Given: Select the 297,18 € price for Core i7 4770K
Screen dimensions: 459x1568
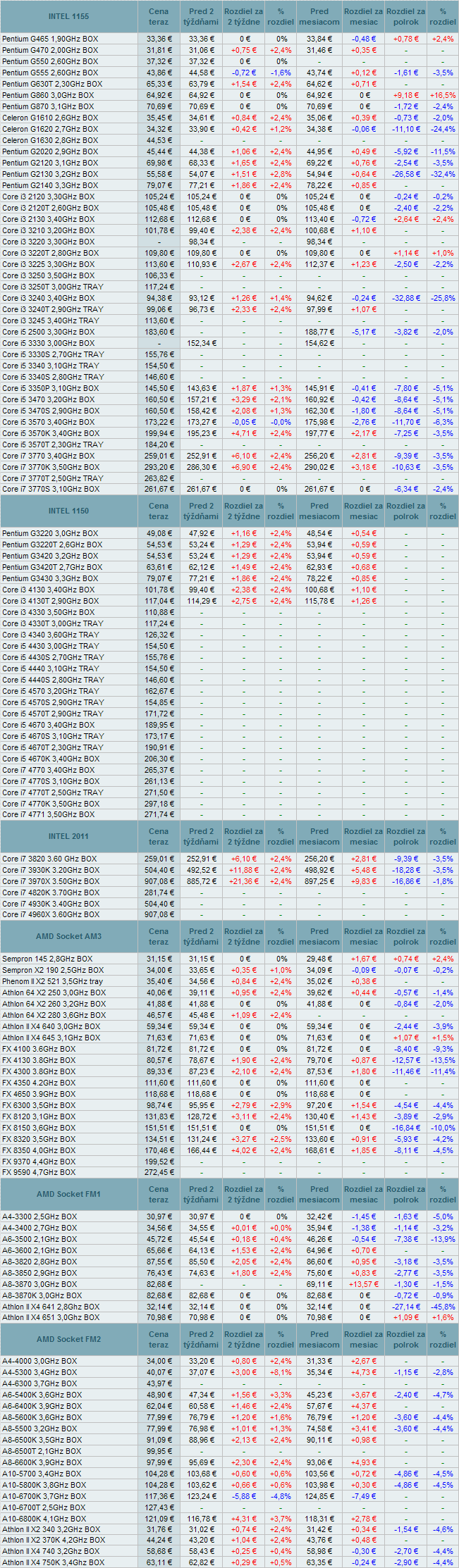Looking at the screenshot, I should (159, 804).
